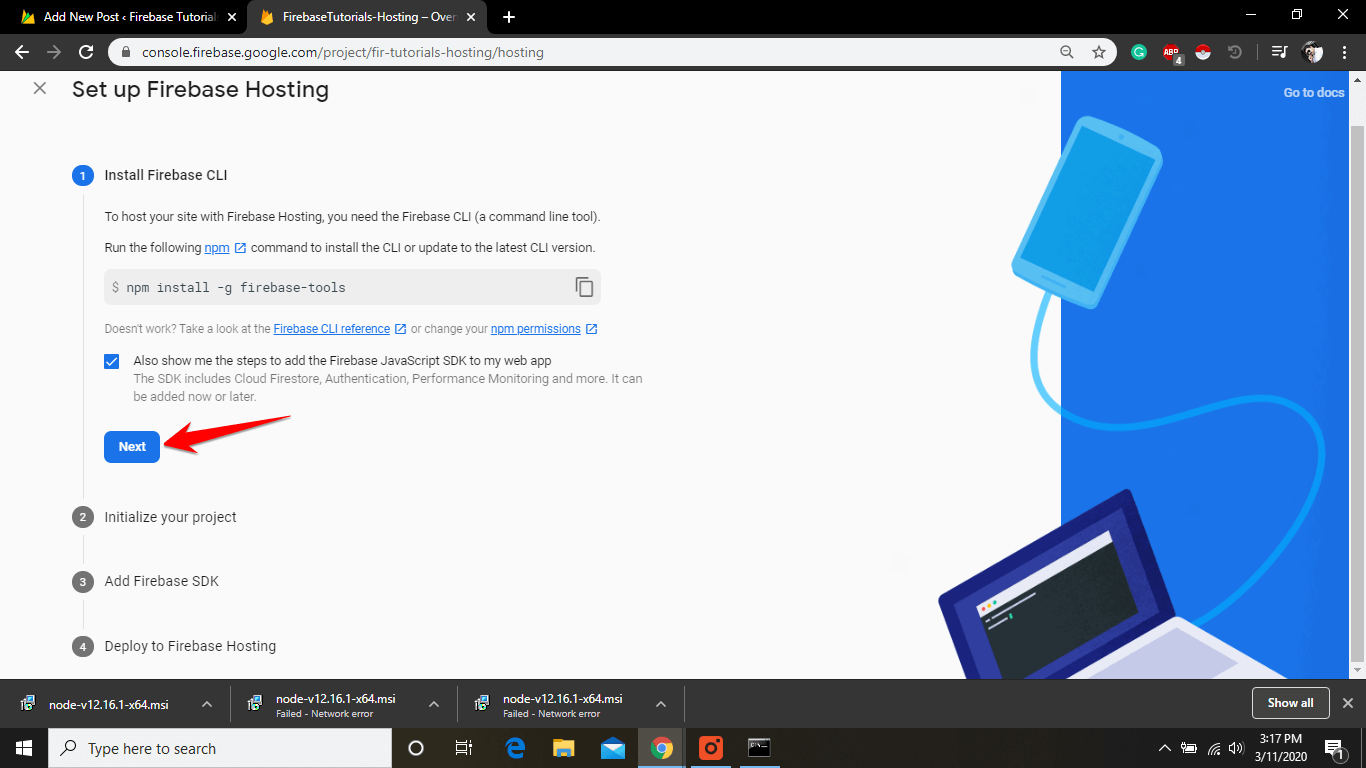
Task: Open the media control playlist icon
Action: (1279, 52)
